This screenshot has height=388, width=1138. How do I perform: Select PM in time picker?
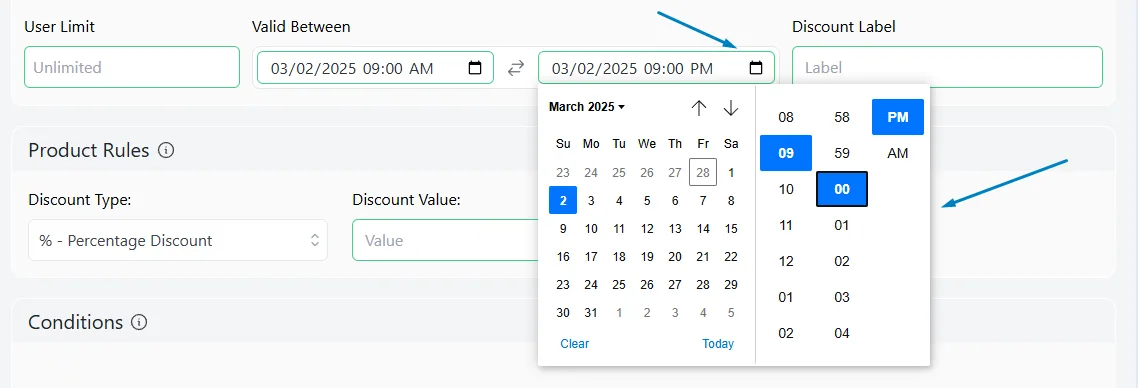click(898, 117)
